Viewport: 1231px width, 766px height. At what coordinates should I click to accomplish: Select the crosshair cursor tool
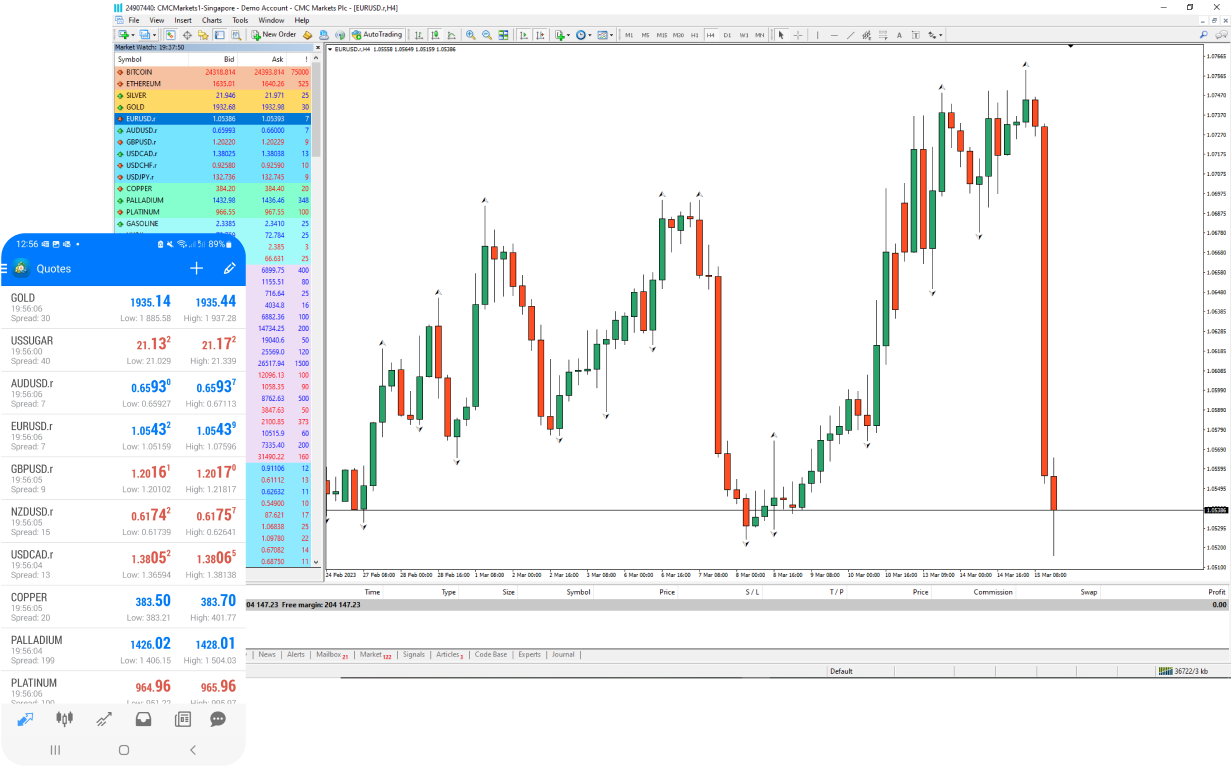click(798, 35)
